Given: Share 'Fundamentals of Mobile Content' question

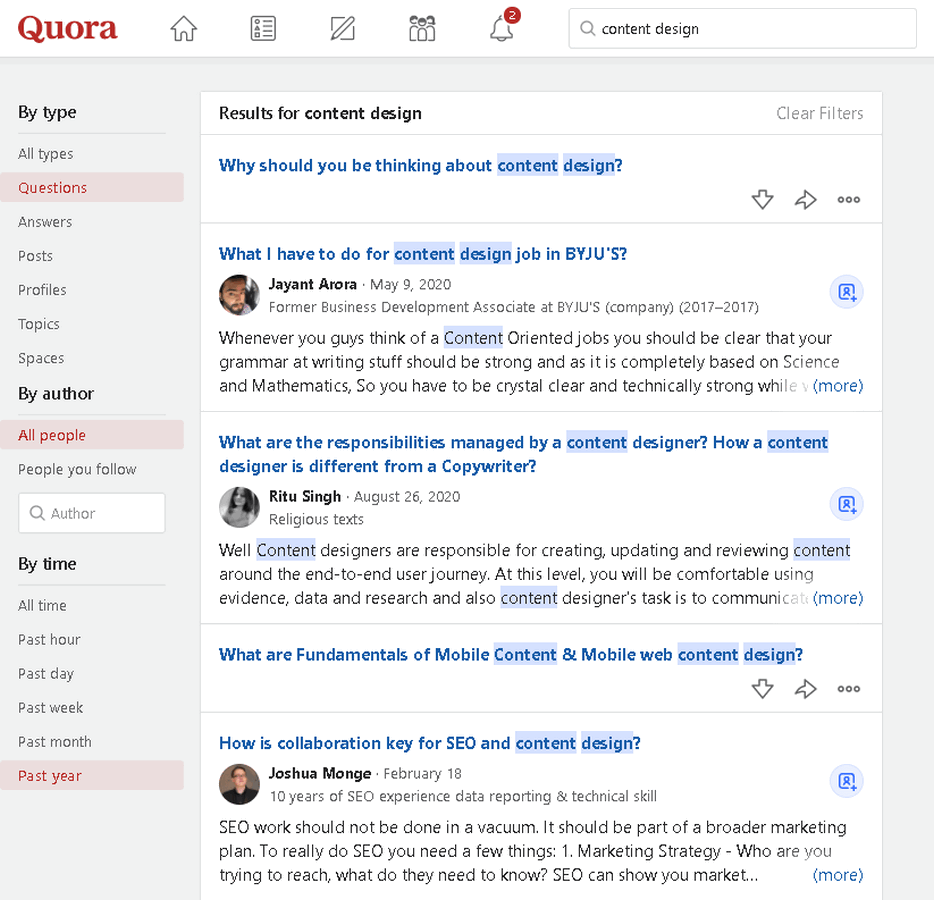Looking at the screenshot, I should tap(805, 689).
